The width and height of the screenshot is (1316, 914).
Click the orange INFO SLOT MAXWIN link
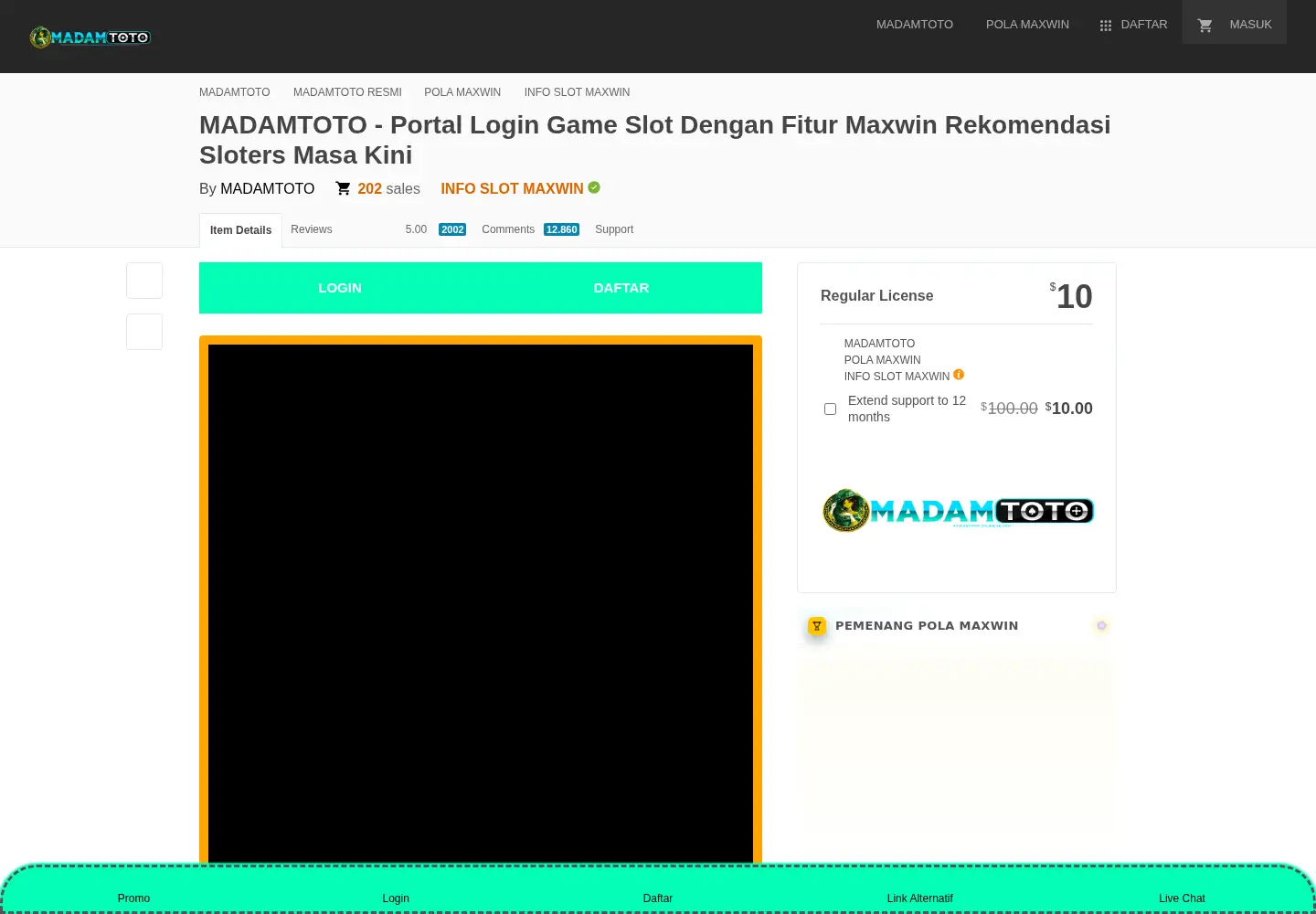tap(512, 188)
